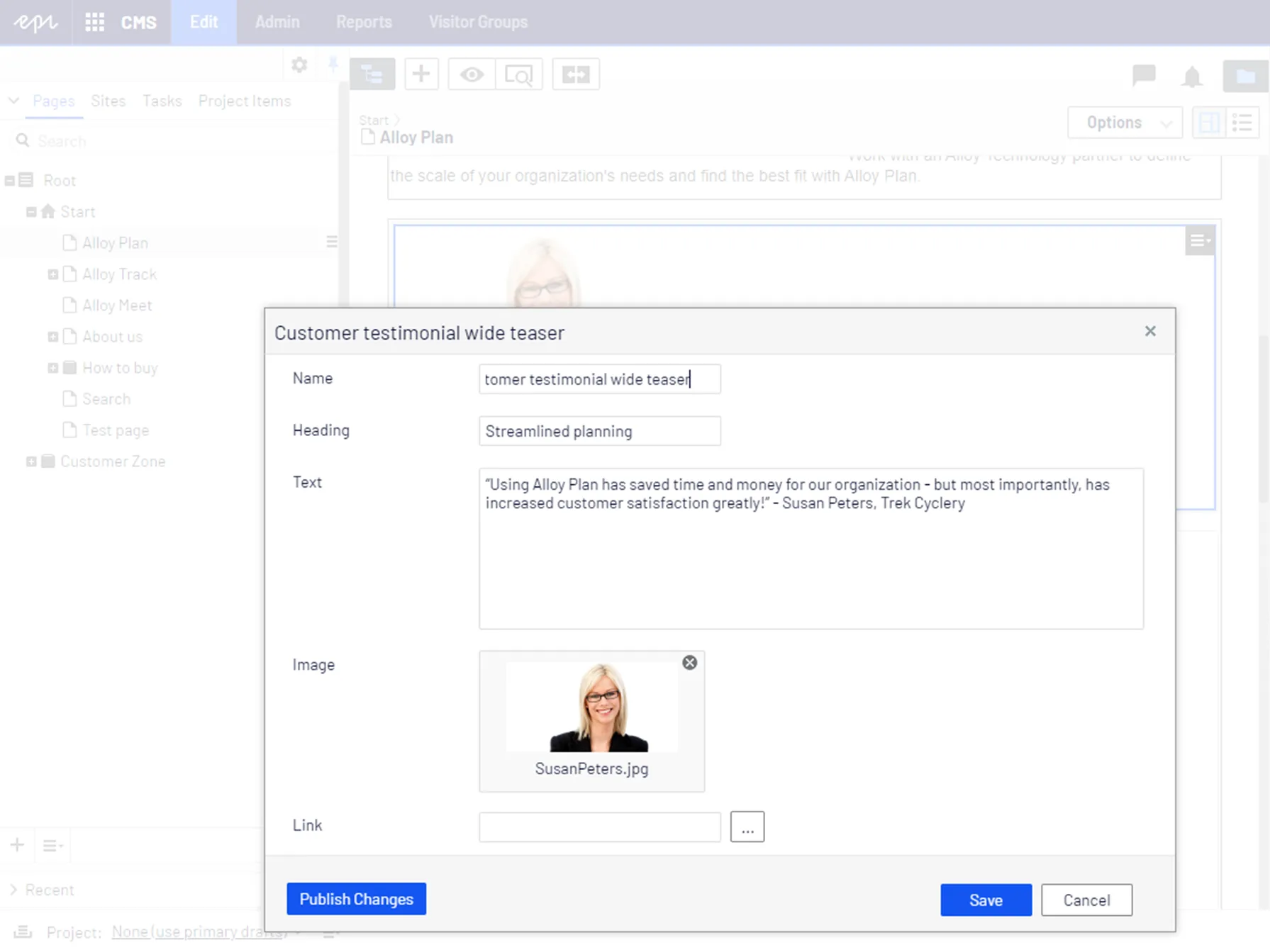Focus the Name input field
This screenshot has height=952, width=1270.
point(600,379)
